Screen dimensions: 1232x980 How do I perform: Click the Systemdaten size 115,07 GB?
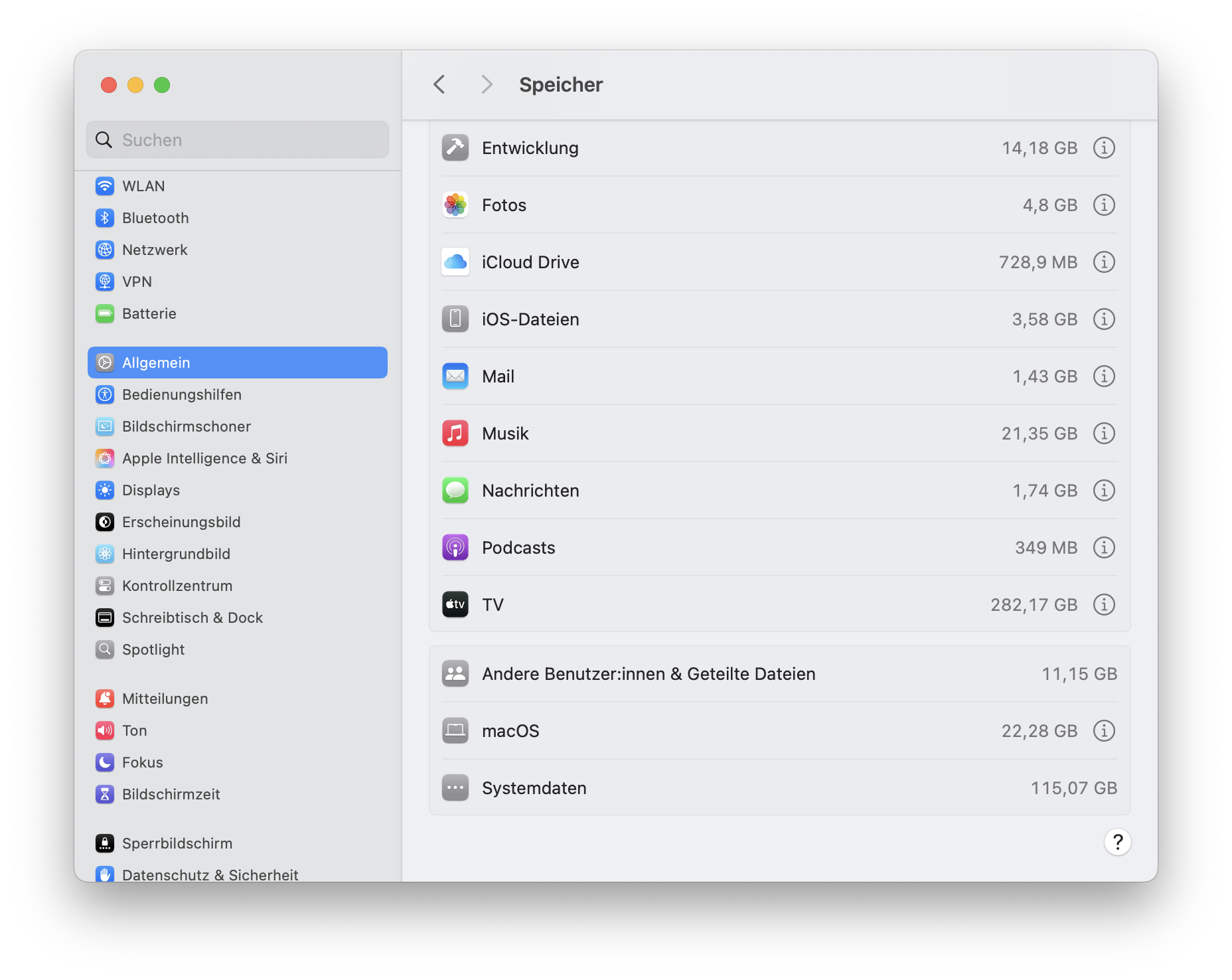1073,788
